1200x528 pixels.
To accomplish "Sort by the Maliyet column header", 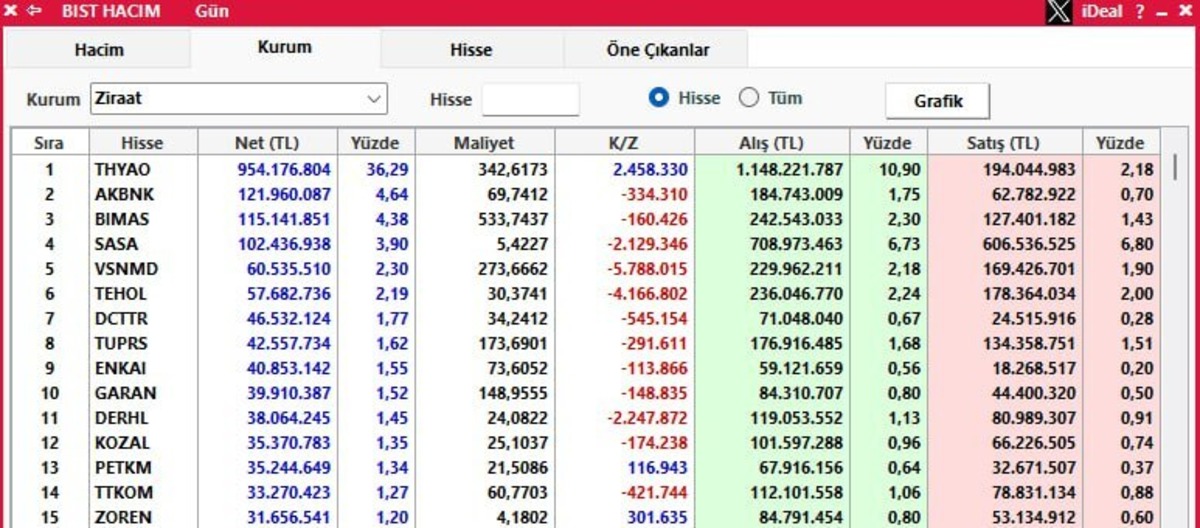I will coord(484,143).
